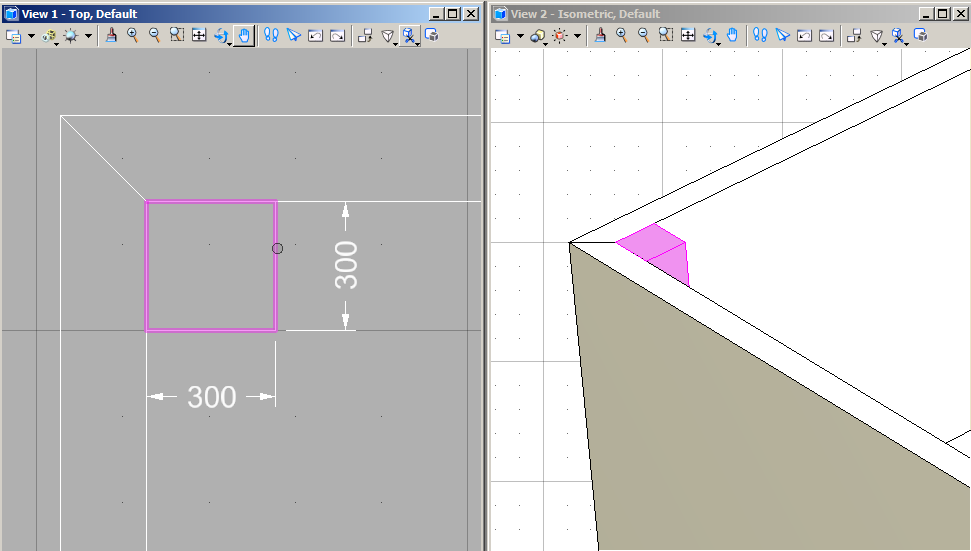Click Rotate View icon in View 2
The height and width of the screenshot is (551, 971).
coord(711,35)
